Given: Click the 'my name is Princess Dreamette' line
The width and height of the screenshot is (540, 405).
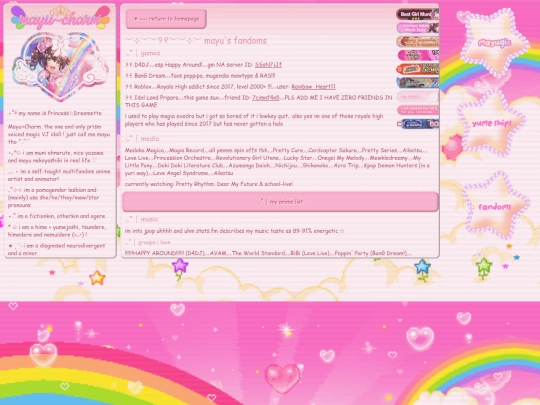Looking at the screenshot, I should pos(55,113).
